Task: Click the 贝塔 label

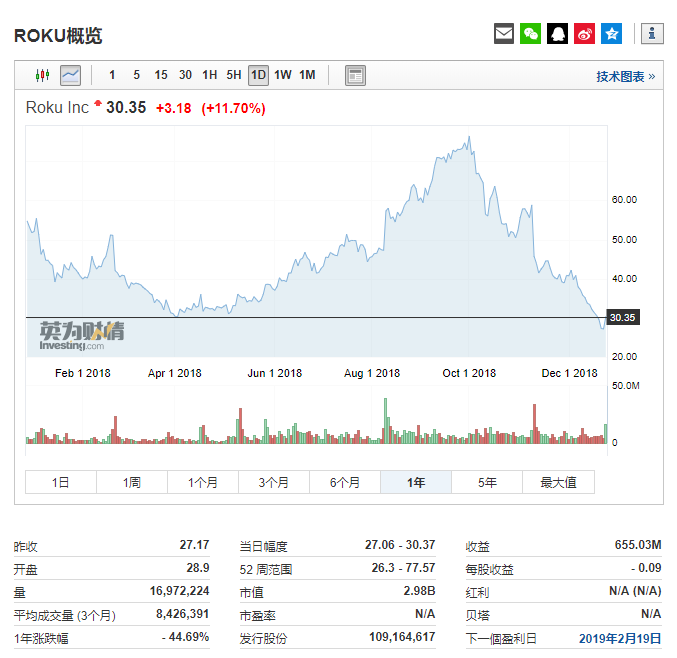Action: 478,615
